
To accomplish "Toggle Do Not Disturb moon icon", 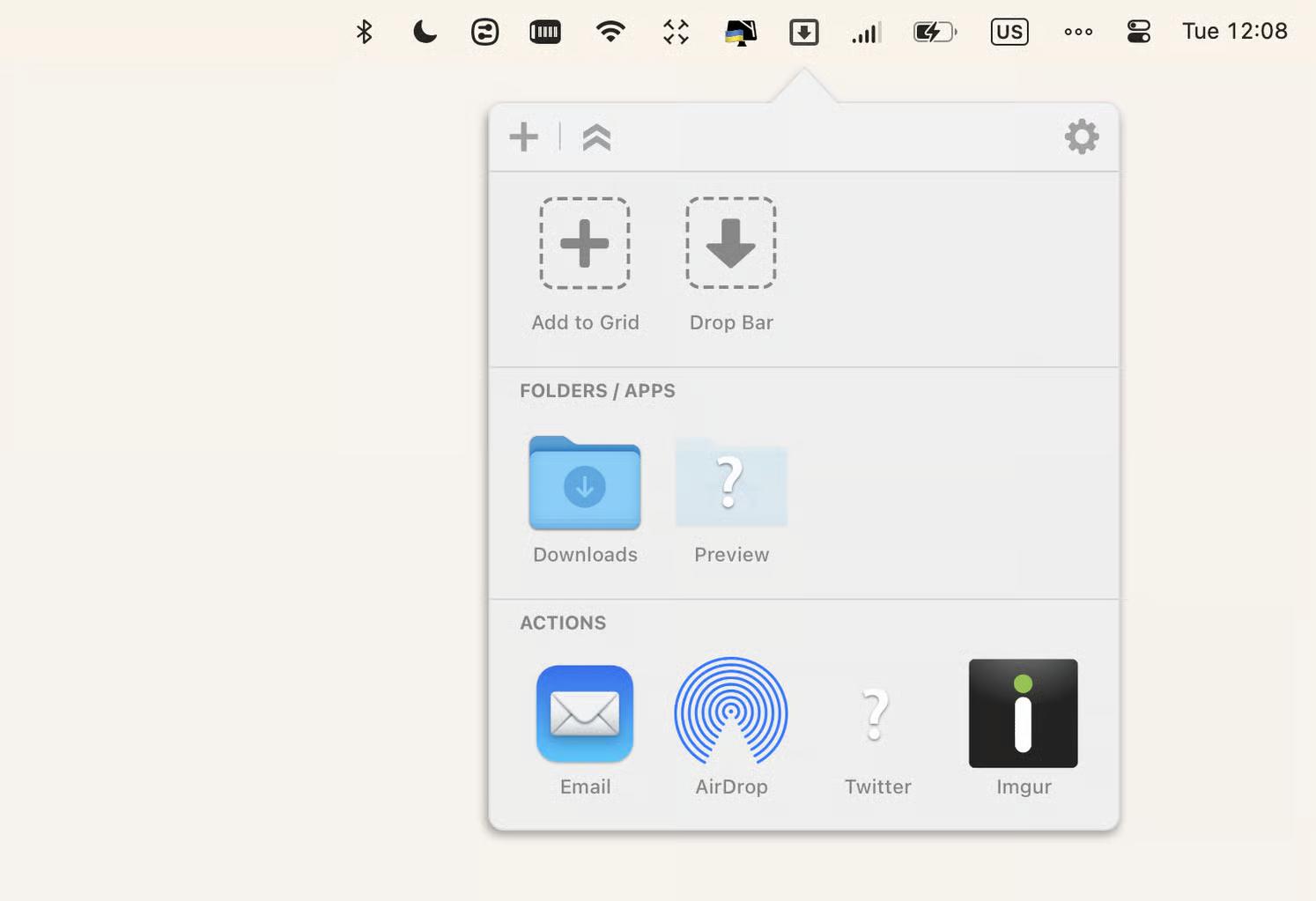I will click(x=424, y=33).
